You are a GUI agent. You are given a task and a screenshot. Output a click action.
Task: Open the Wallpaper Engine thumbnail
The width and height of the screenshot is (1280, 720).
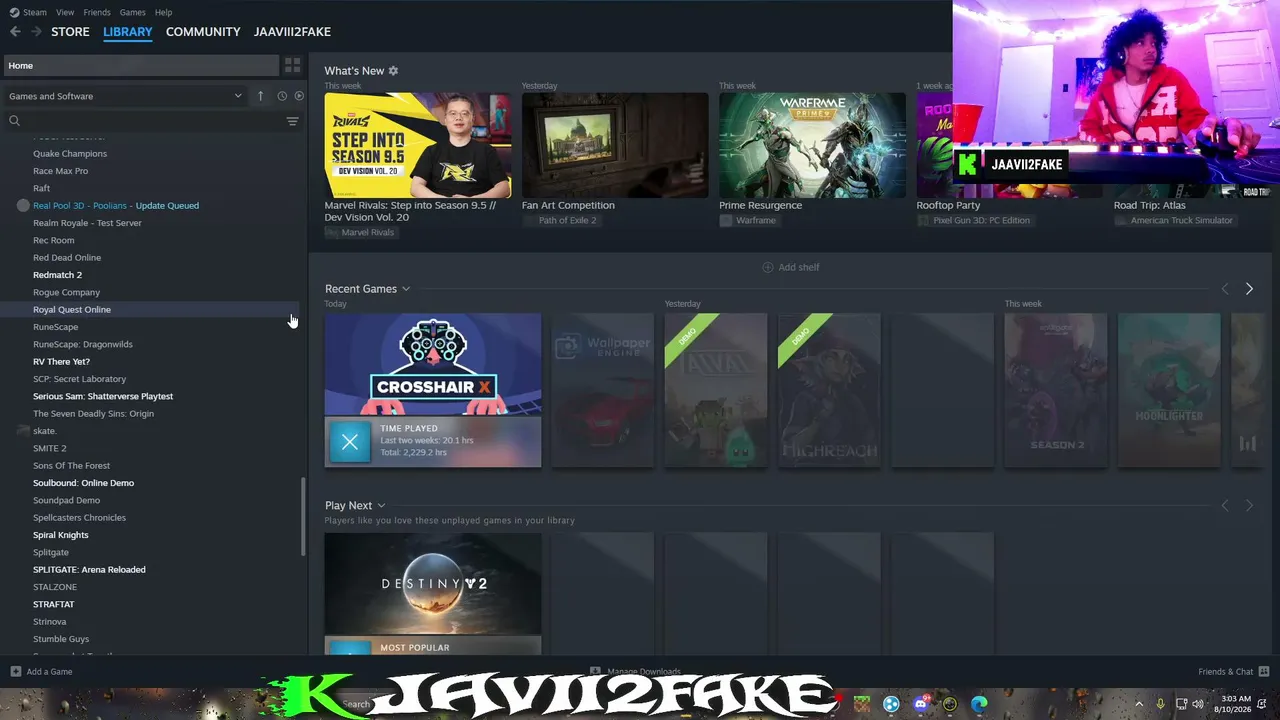click(x=602, y=390)
